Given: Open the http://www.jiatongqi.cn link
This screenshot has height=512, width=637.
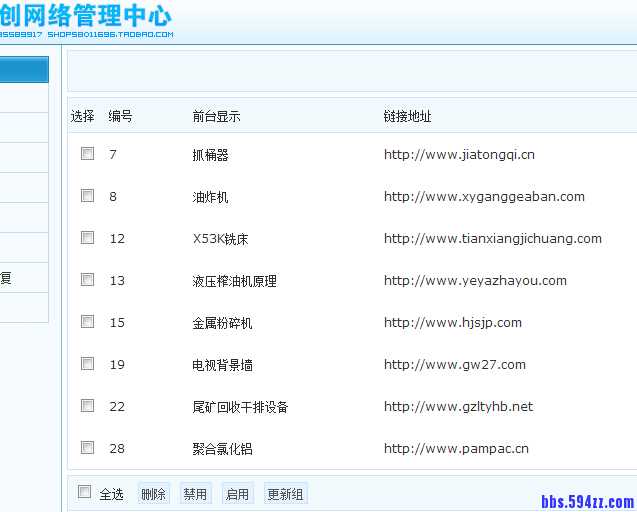Looking at the screenshot, I should click(459, 155).
